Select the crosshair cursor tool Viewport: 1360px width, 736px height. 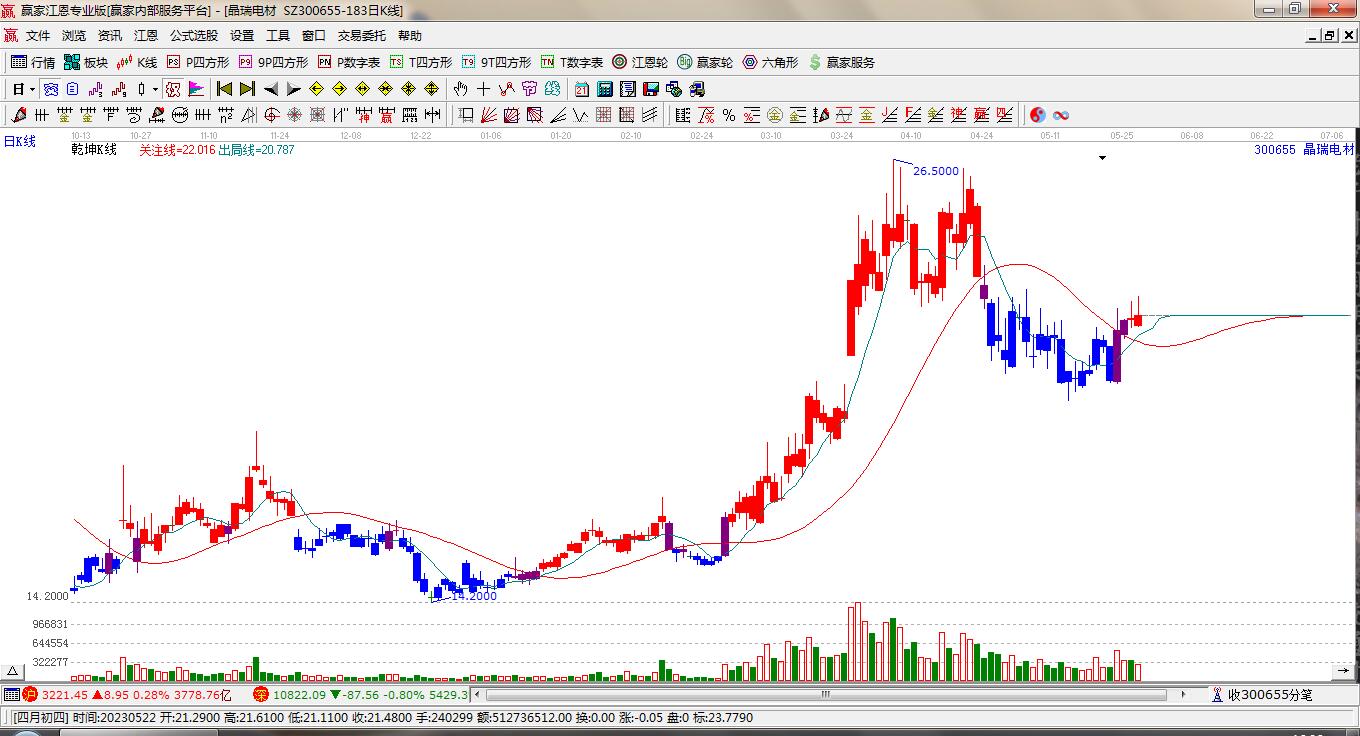click(484, 89)
